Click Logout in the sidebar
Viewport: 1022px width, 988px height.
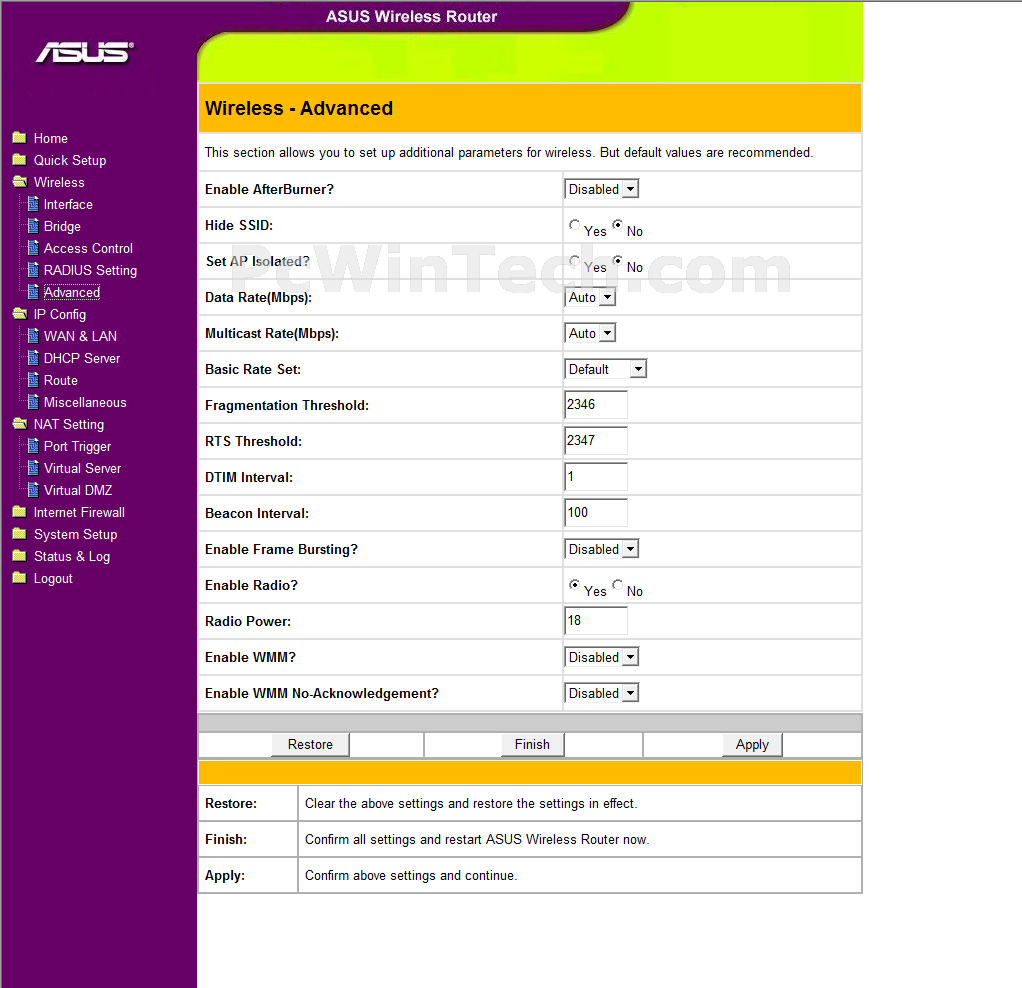click(x=53, y=579)
